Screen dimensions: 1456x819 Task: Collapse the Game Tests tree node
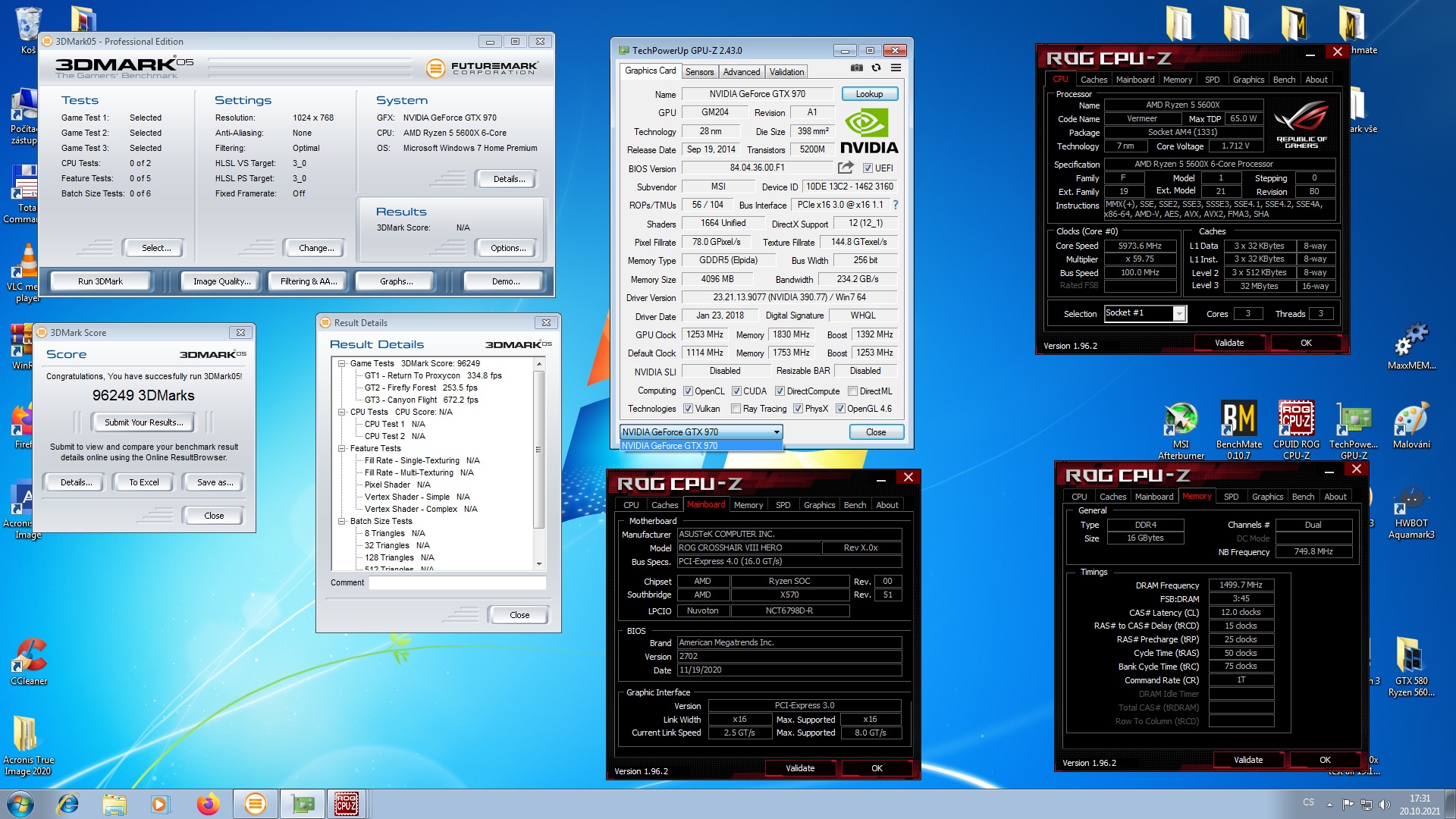pyautogui.click(x=342, y=363)
